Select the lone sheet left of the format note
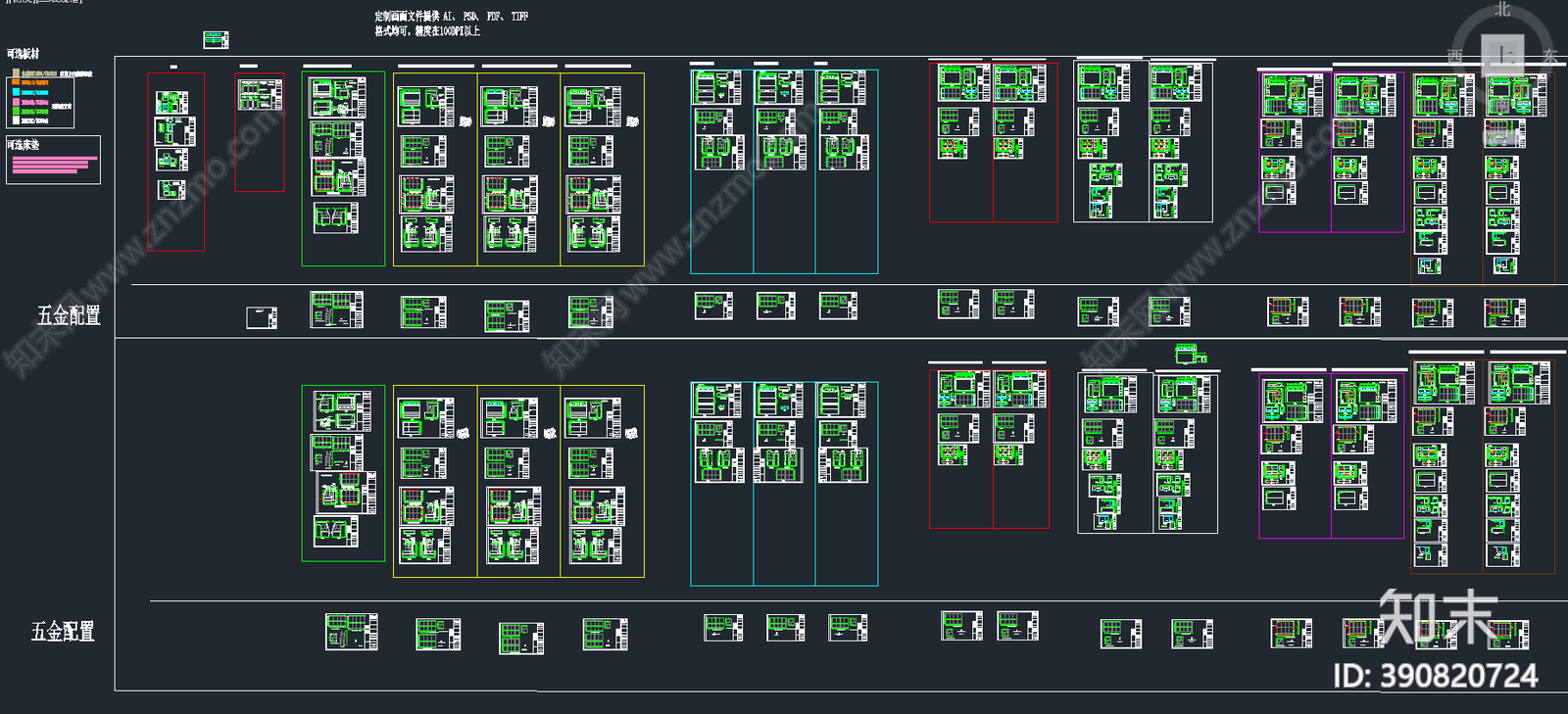This screenshot has height=714, width=1568. point(216,39)
